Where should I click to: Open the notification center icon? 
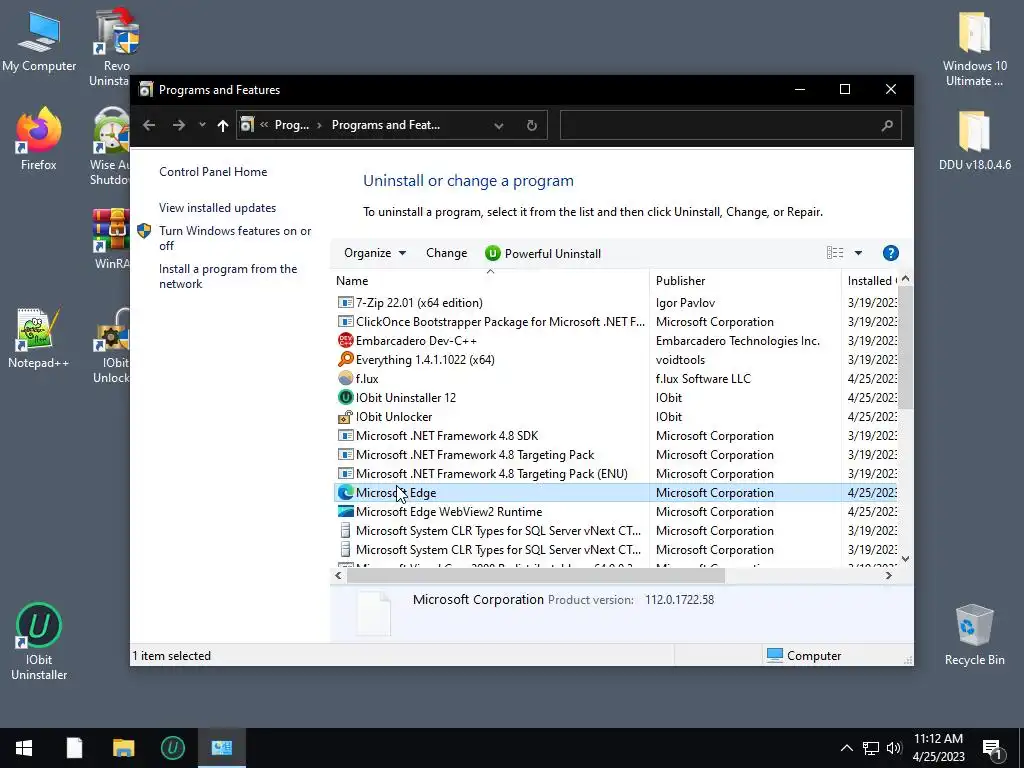[x=992, y=748]
